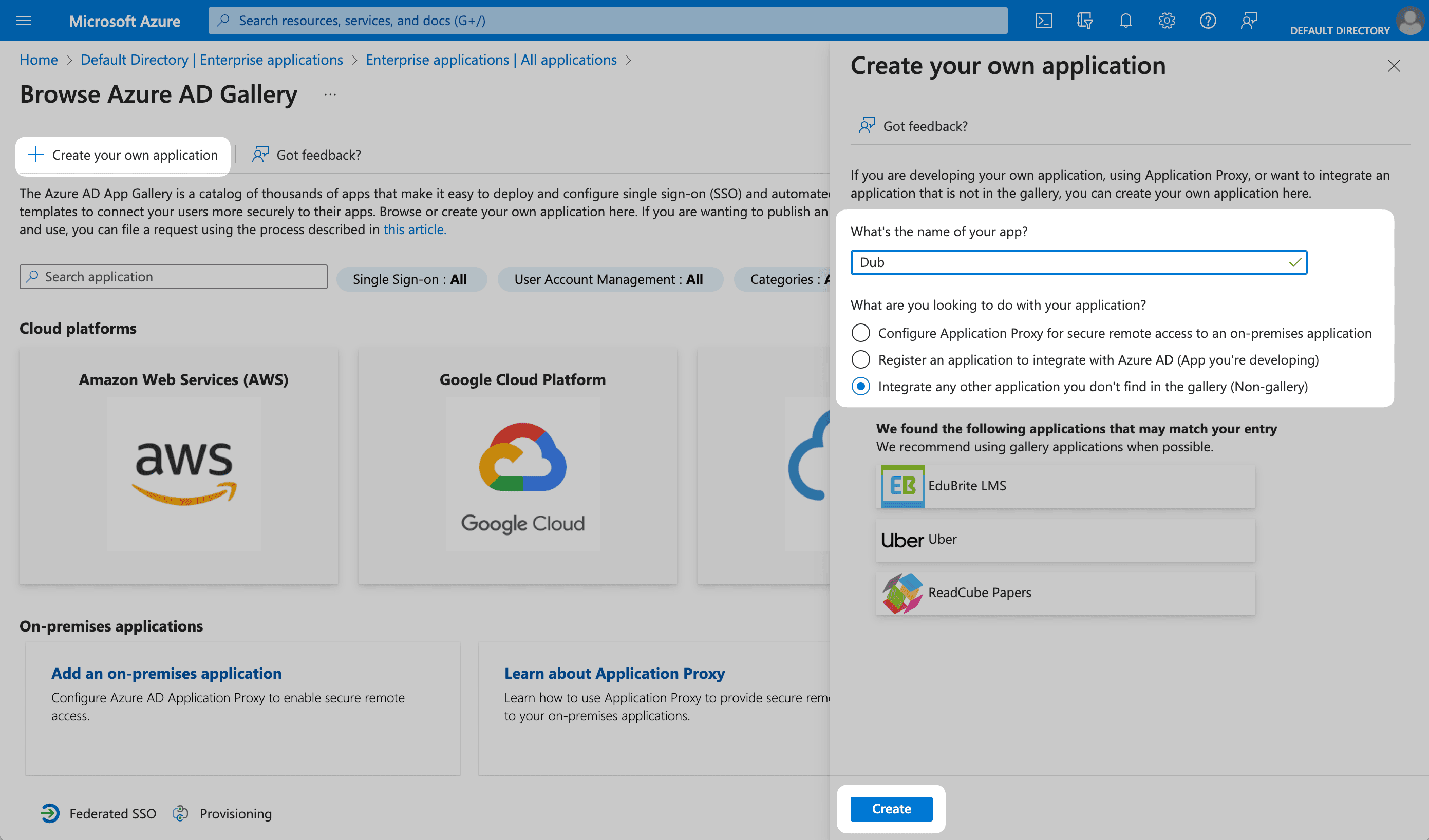This screenshot has width=1429, height=840.
Task: Send feedback via the top bar smiley icon
Action: [1249, 21]
